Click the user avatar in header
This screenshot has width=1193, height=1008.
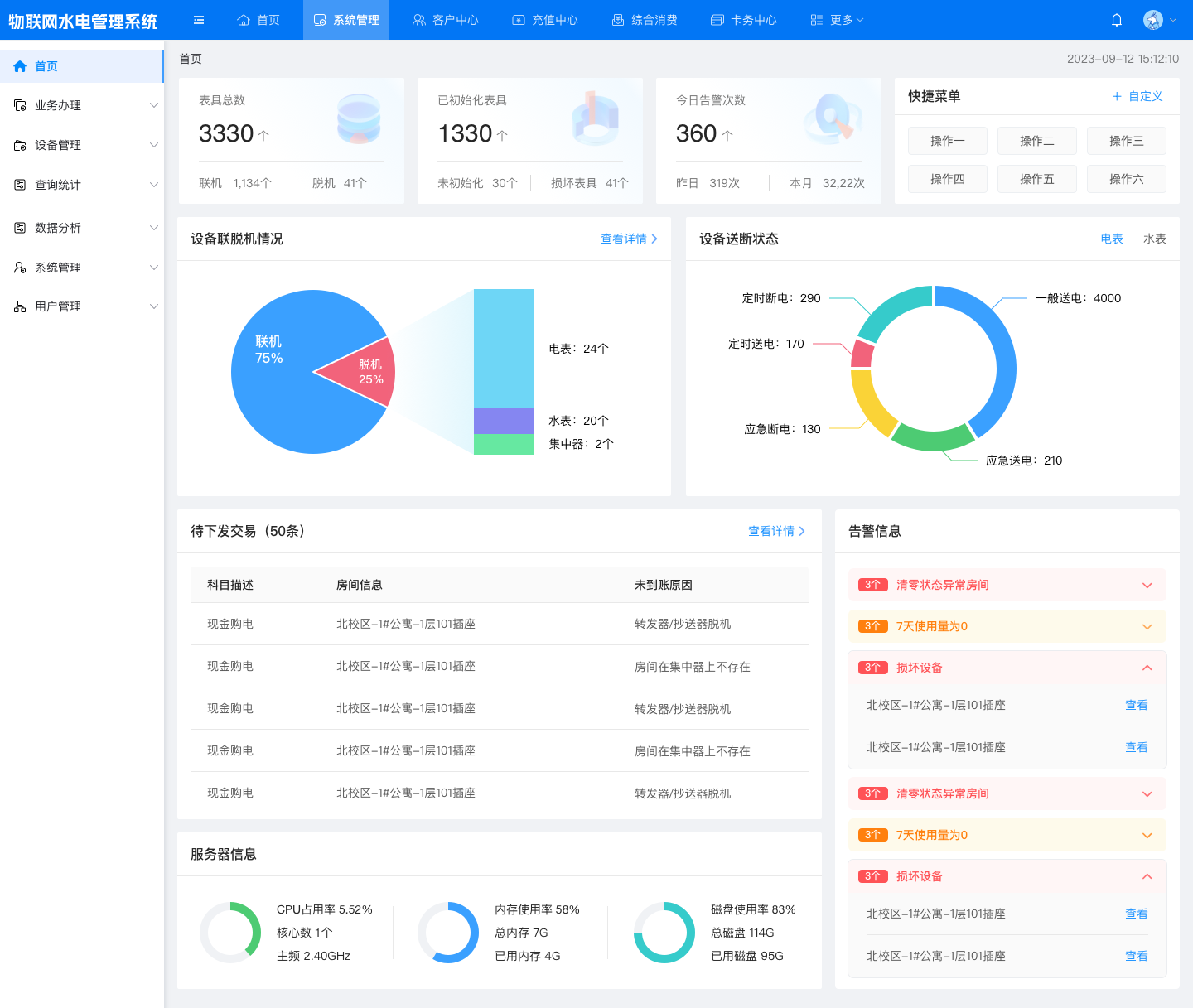click(x=1152, y=20)
